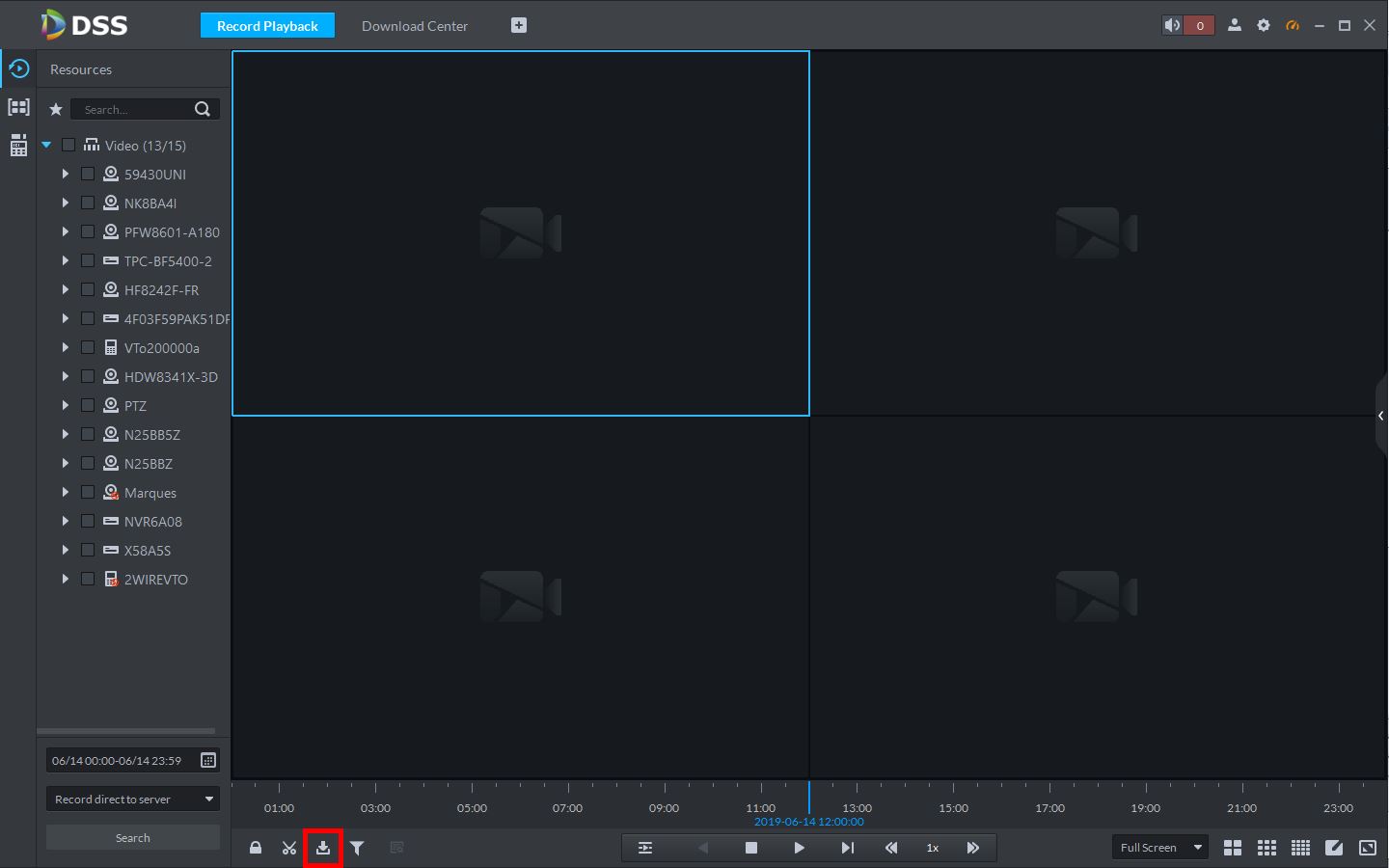Click the lock record icon
This screenshot has width=1389, height=868.
tap(256, 848)
